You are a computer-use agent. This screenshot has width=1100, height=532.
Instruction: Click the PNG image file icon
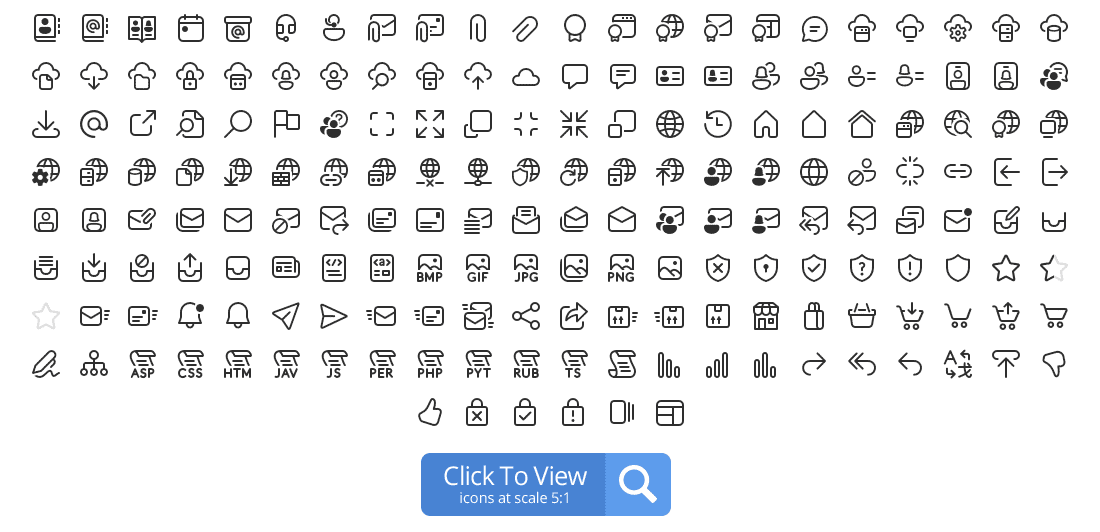pos(622,268)
